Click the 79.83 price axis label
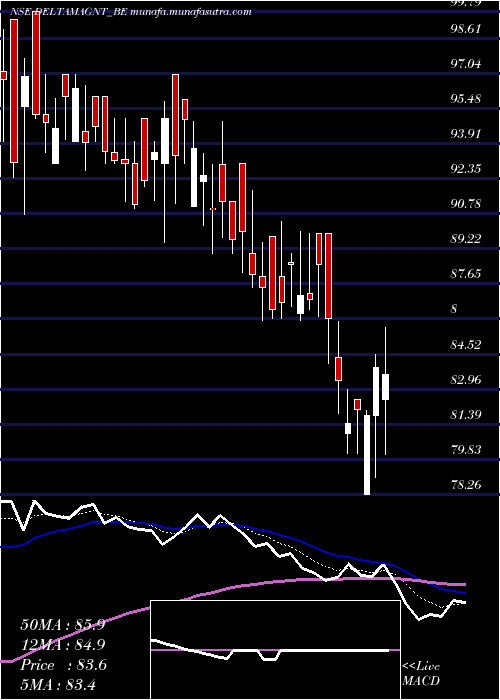 click(x=466, y=450)
